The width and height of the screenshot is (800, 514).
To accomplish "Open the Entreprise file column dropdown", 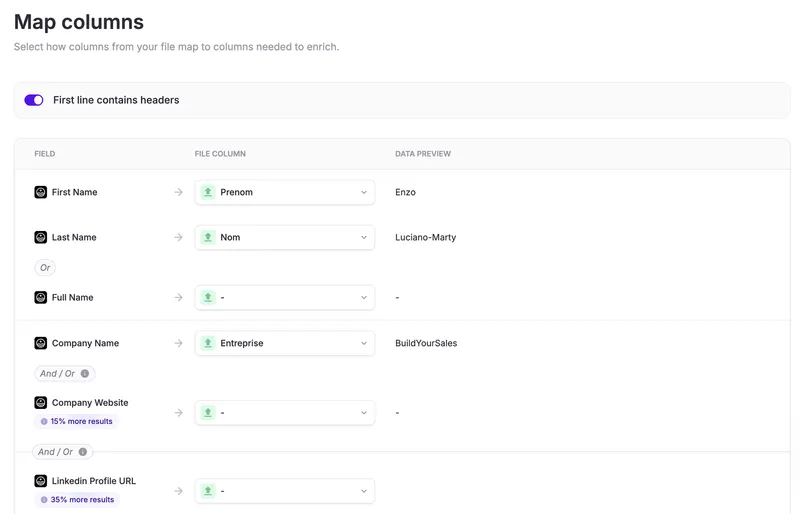I will click(285, 343).
